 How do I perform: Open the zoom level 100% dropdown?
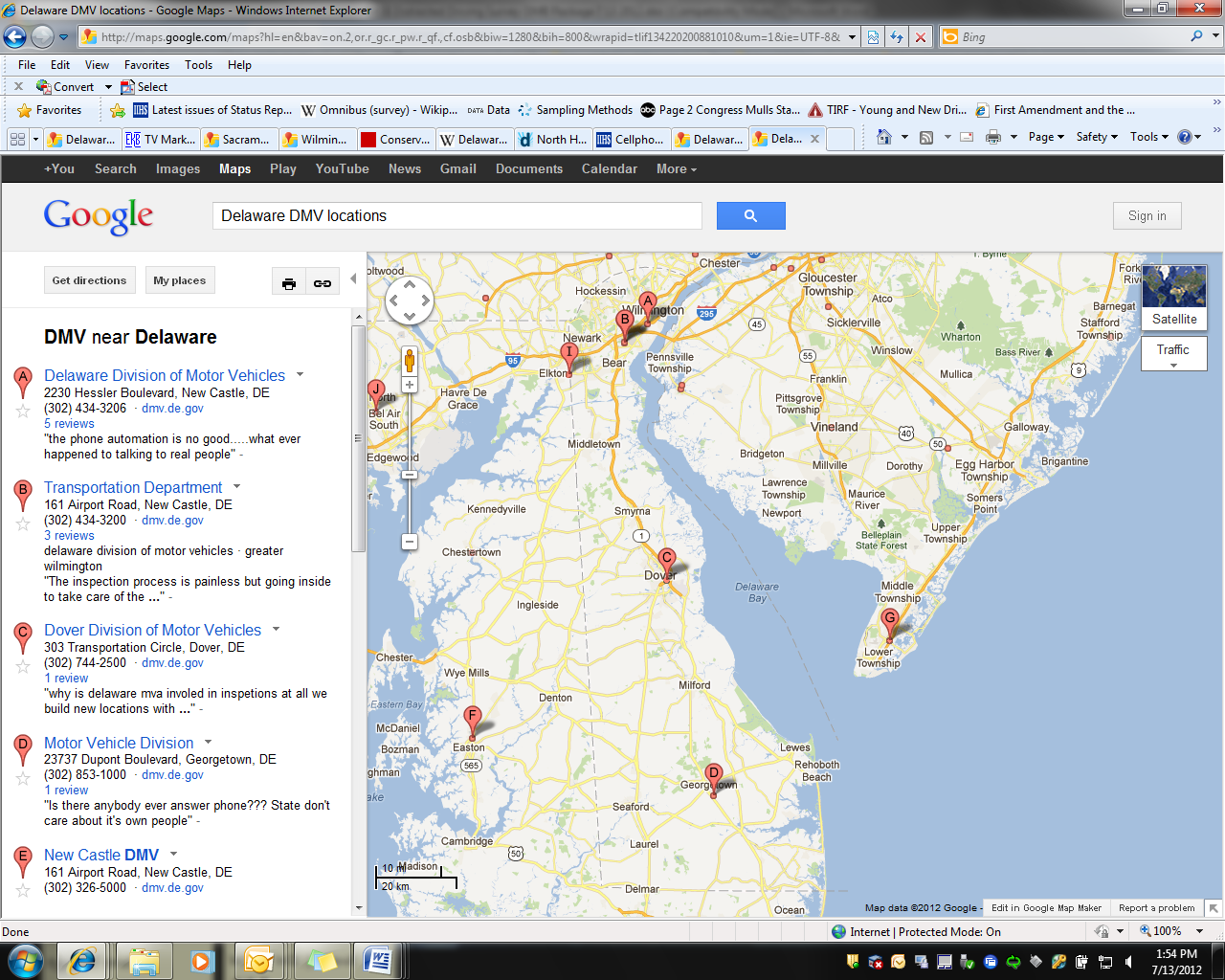pyautogui.click(x=1199, y=931)
